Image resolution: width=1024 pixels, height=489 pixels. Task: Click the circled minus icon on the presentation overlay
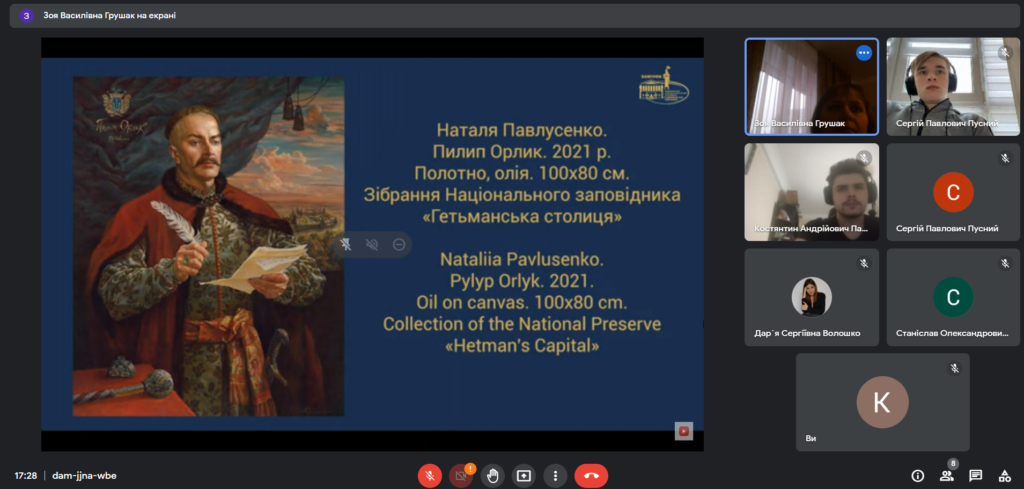pos(398,244)
